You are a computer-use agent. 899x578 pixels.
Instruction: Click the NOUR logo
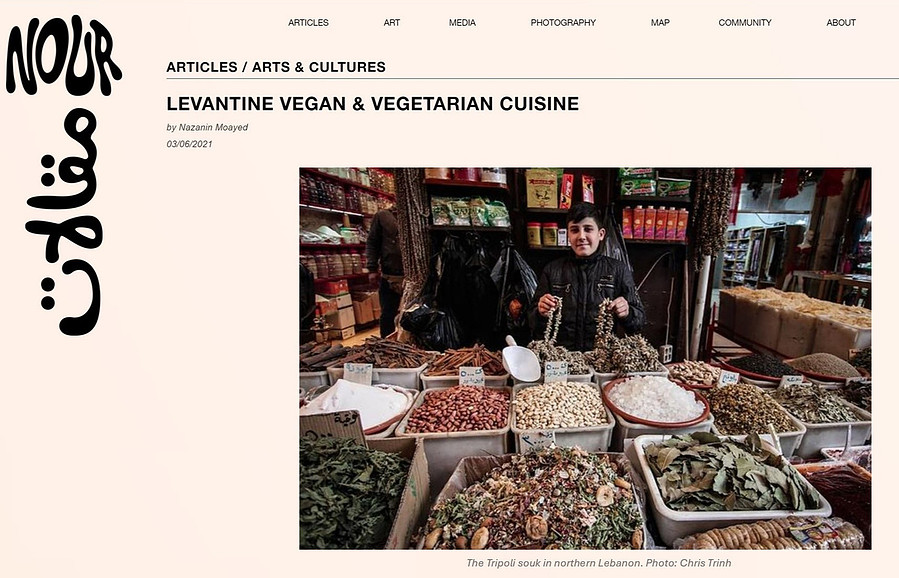[63, 56]
